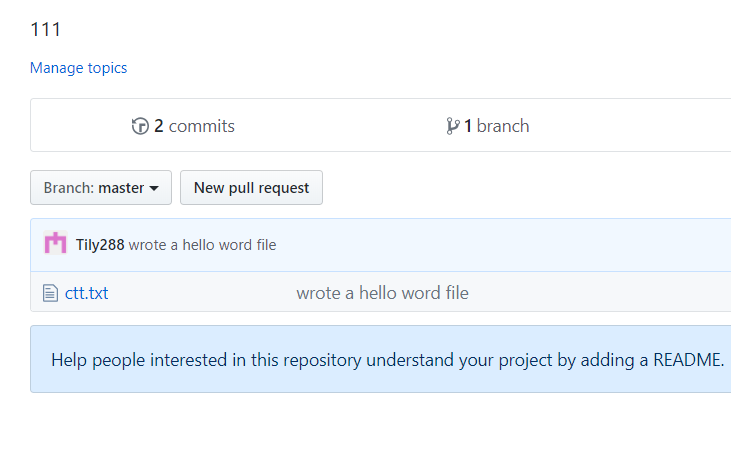Viewport: 731px width, 449px height.
Task: Click the 111 repository description text
Action: (46, 30)
